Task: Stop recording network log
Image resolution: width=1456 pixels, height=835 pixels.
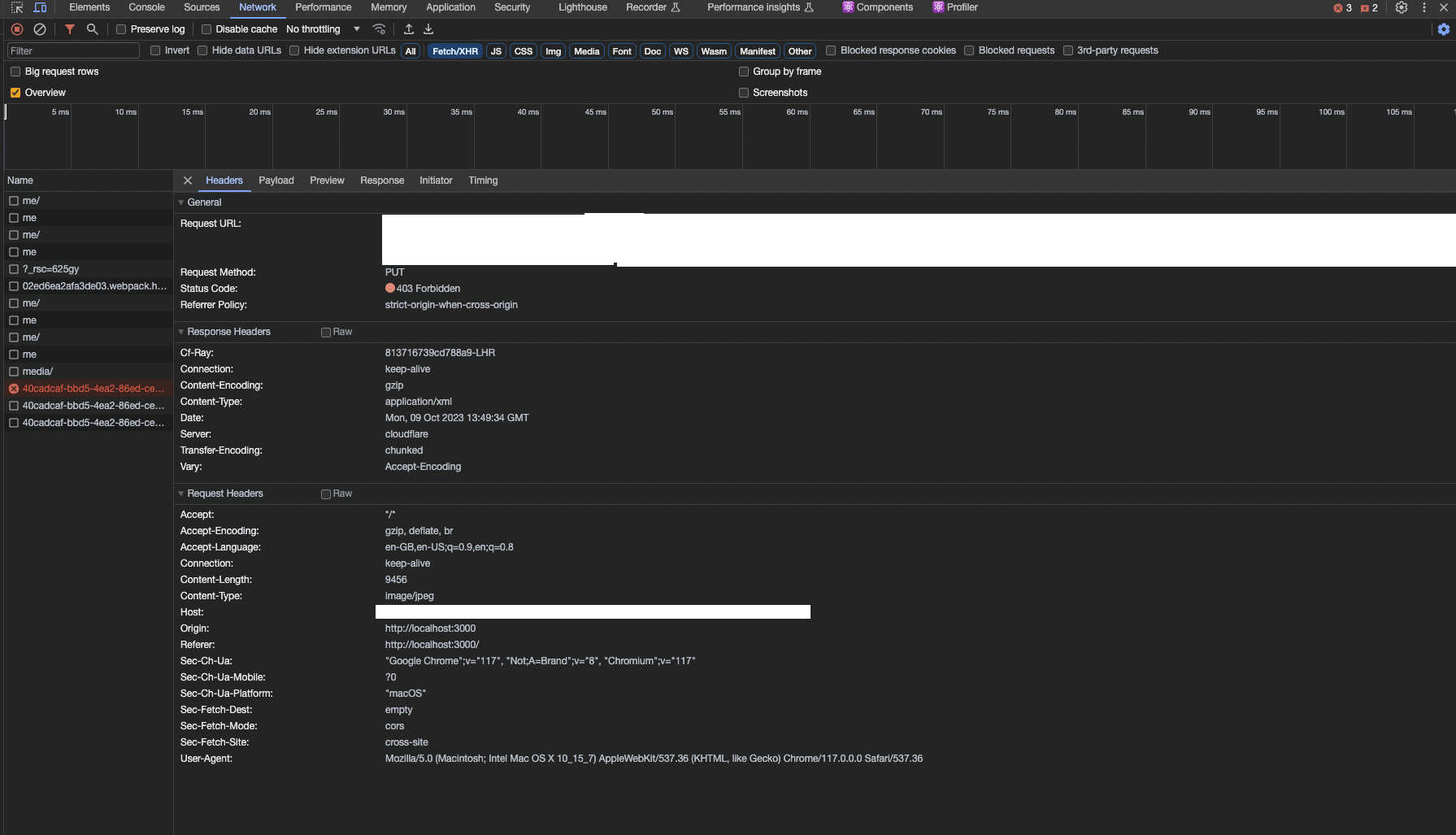Action: [x=16, y=28]
